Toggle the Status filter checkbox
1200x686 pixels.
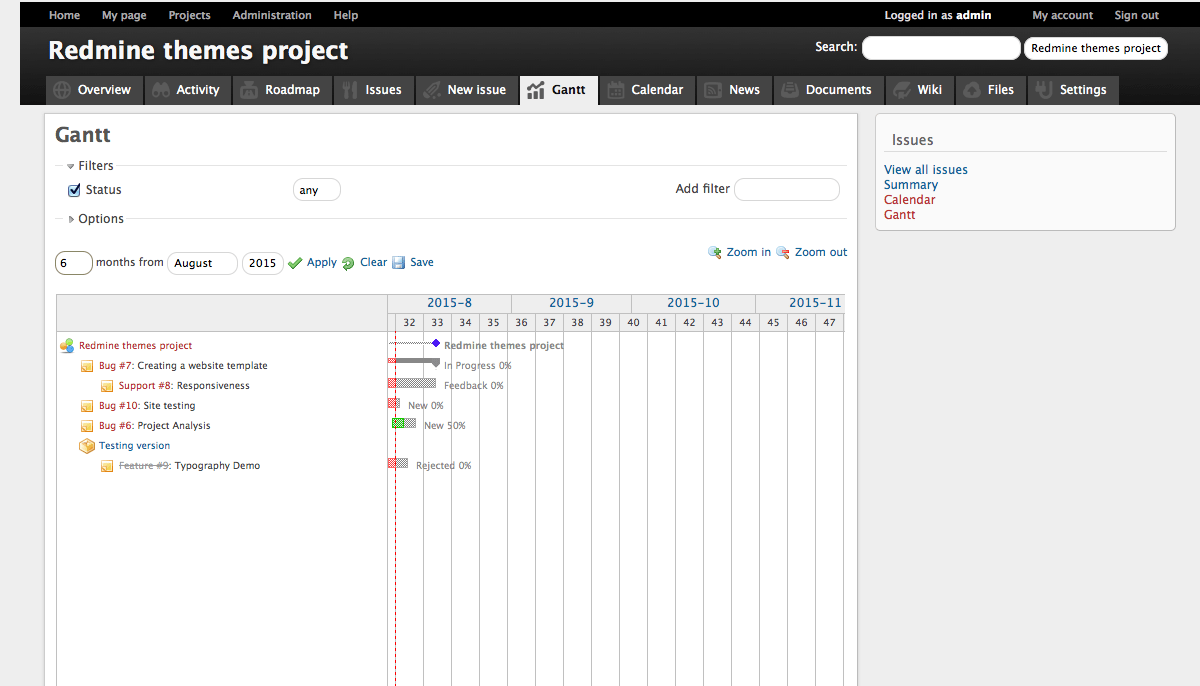point(74,190)
